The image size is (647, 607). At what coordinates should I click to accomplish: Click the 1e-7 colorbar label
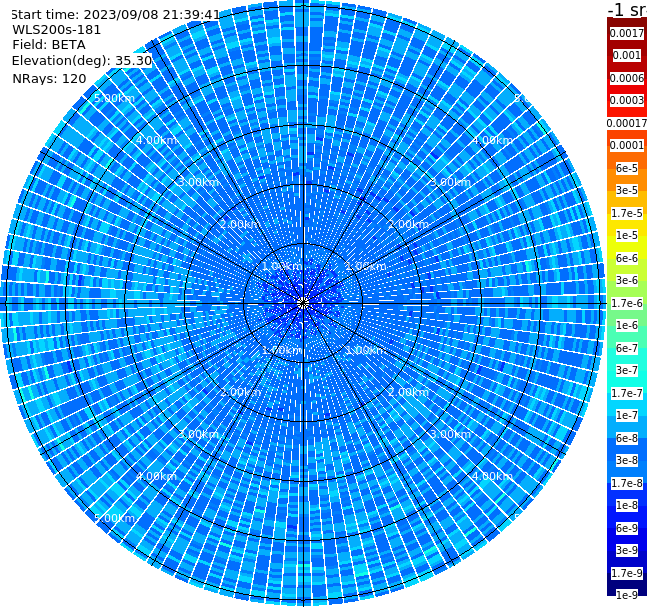[x=627, y=415]
